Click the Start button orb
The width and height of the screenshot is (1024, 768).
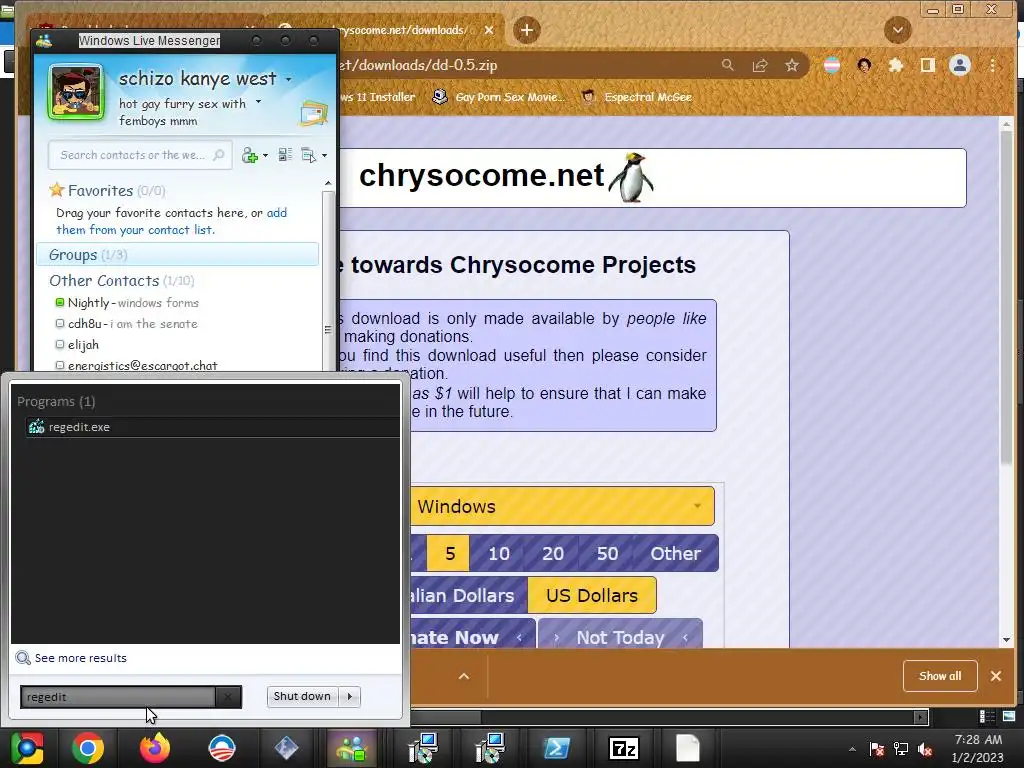(x=27, y=748)
